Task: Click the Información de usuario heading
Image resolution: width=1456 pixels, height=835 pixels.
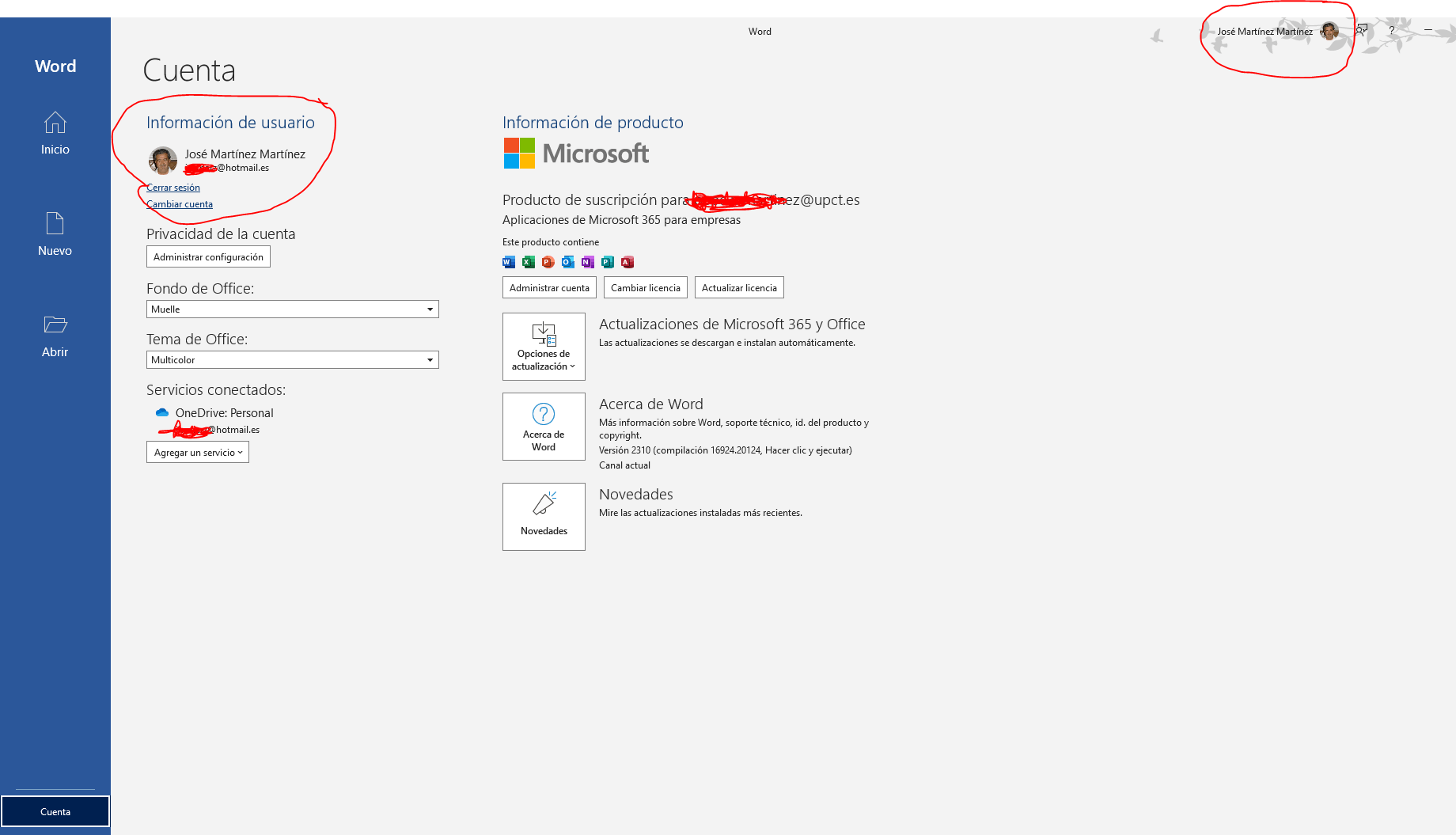Action: (x=230, y=123)
